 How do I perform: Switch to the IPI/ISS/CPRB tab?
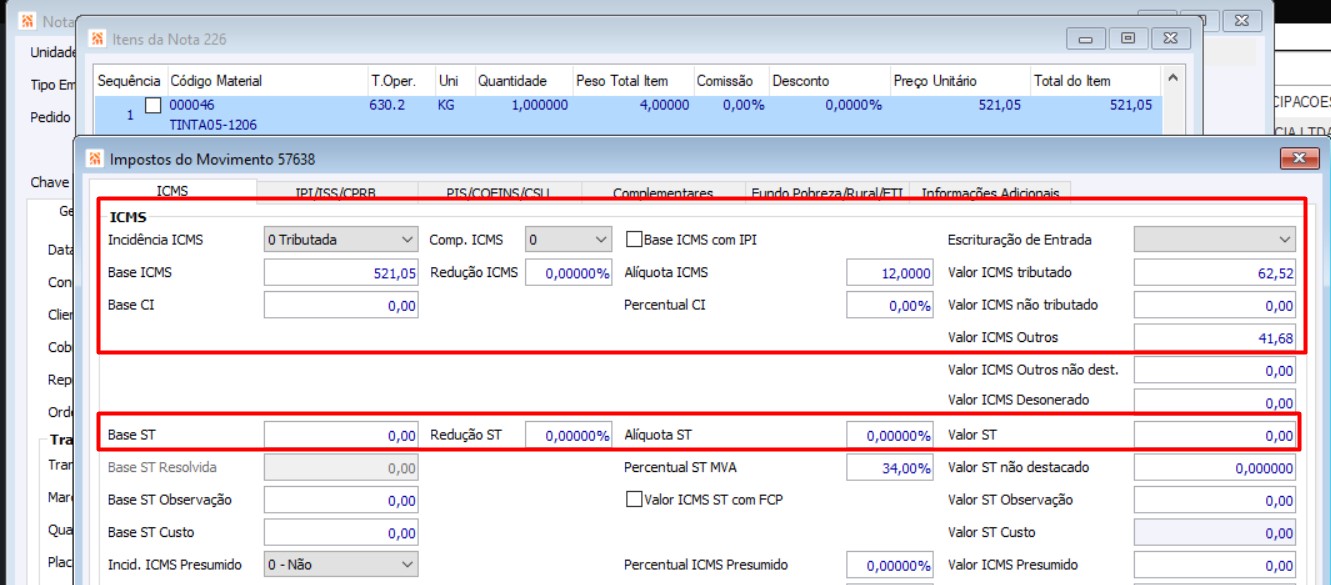[x=335, y=192]
